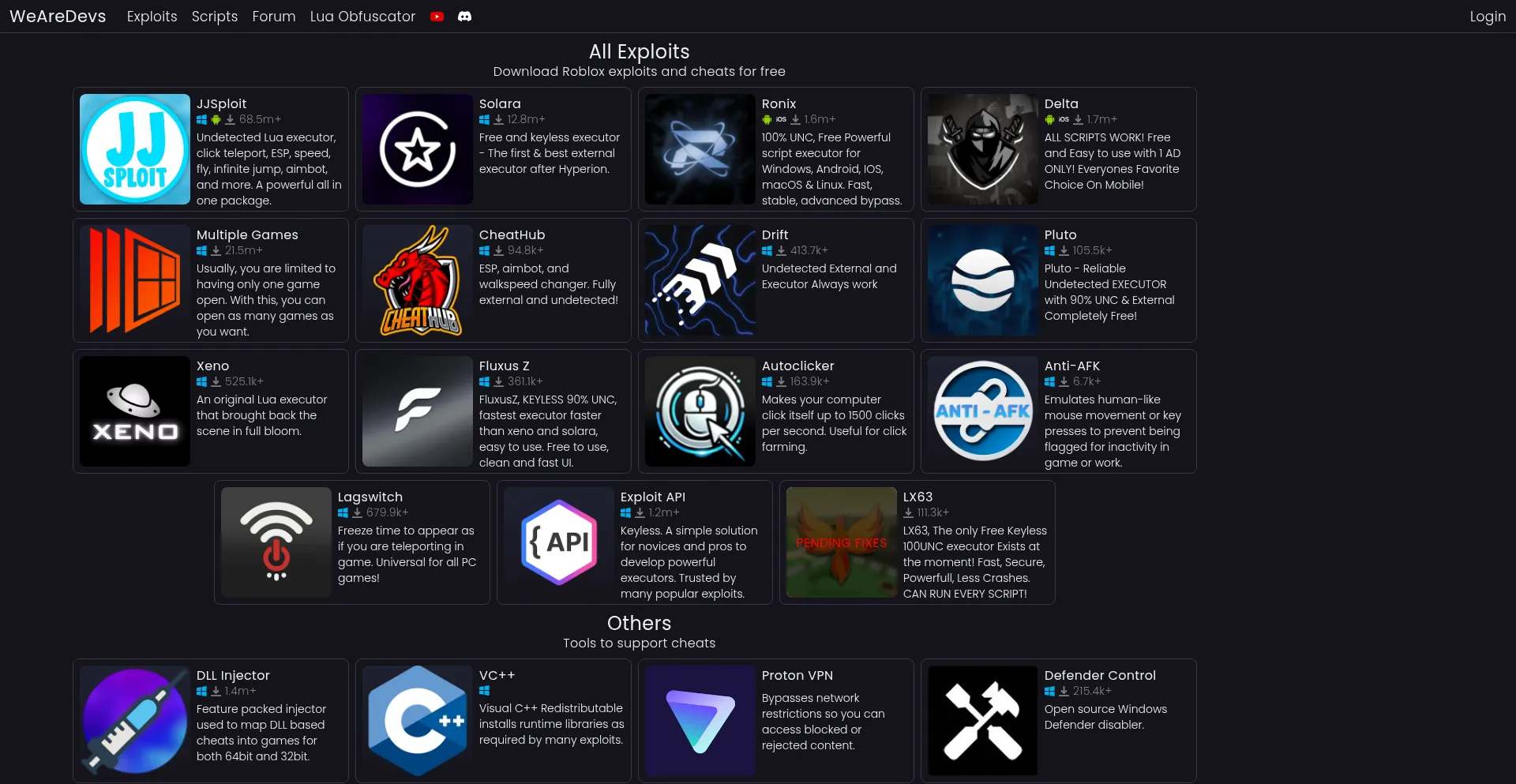The height and width of the screenshot is (784, 1516).
Task: Click the Drift exploit title
Action: [775, 234]
